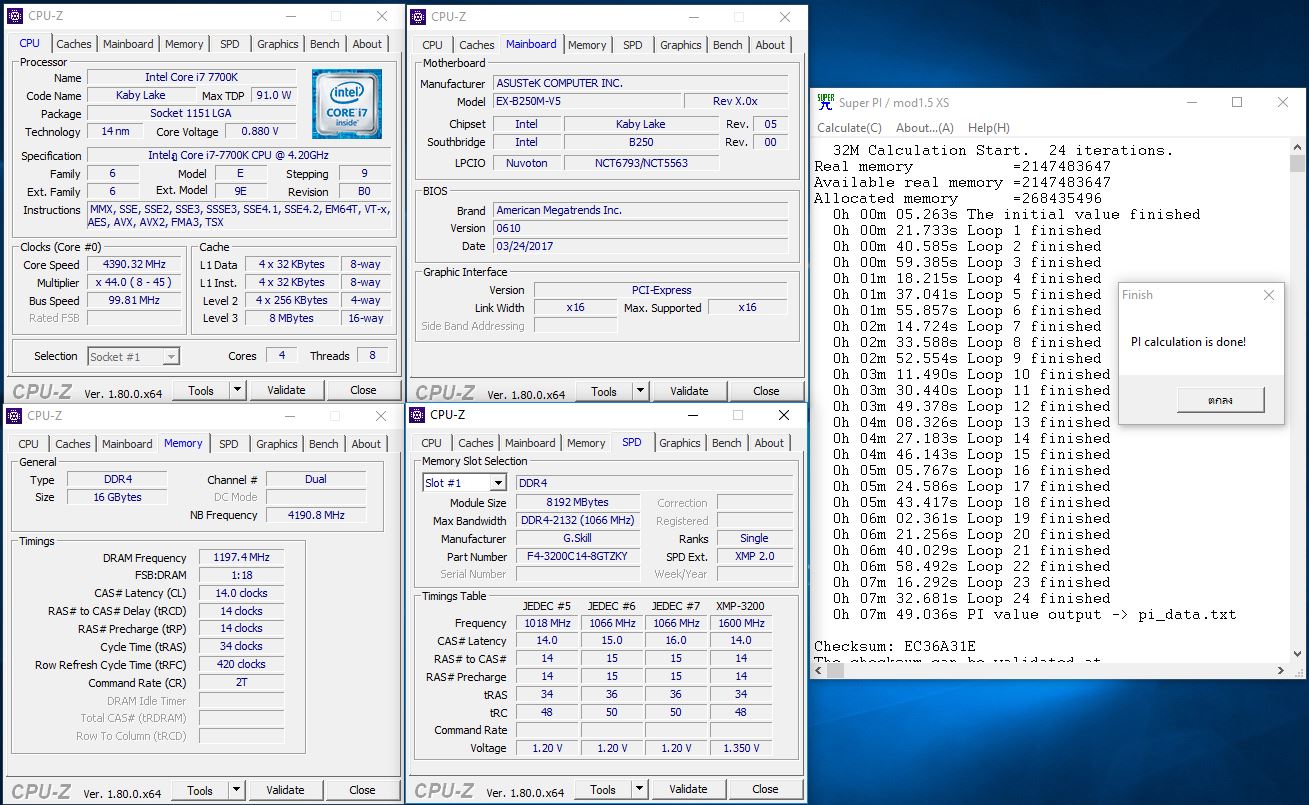Open the Help(H) menu in Super PI
This screenshot has height=805, width=1309.
click(988, 128)
